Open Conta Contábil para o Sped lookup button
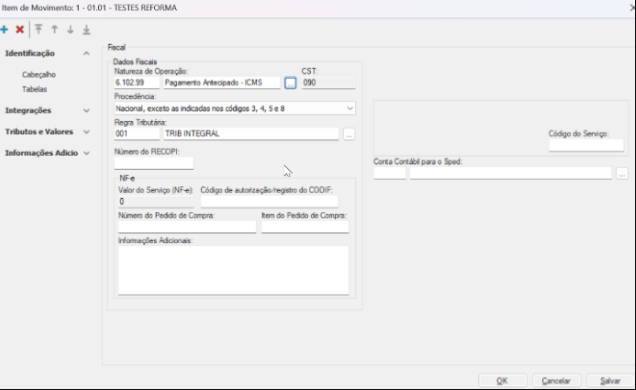The image size is (636, 390). tap(622, 174)
